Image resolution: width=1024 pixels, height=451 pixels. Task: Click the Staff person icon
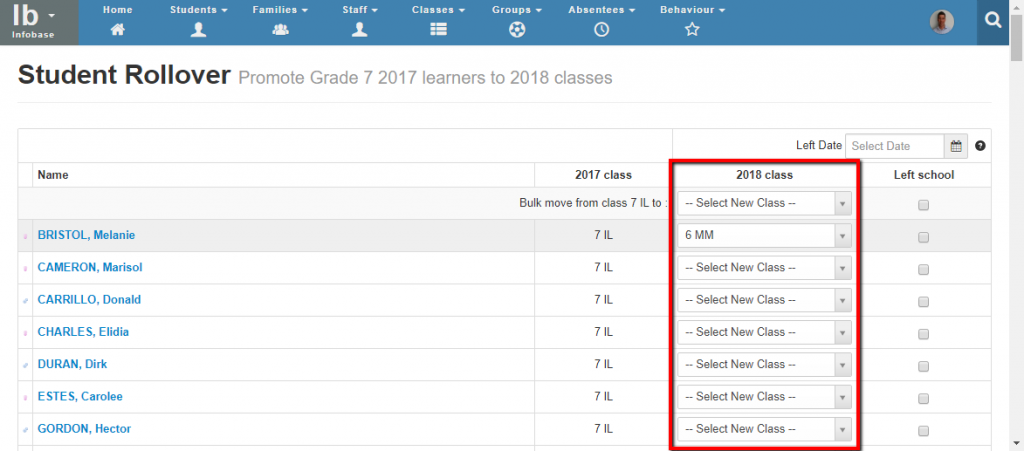click(359, 30)
